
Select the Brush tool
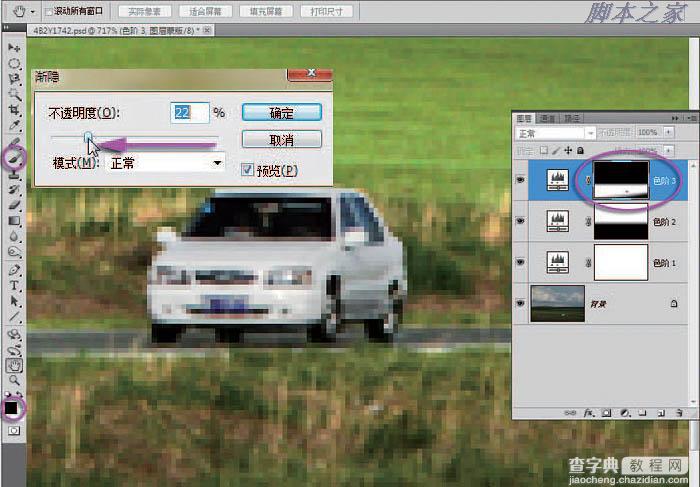point(14,157)
